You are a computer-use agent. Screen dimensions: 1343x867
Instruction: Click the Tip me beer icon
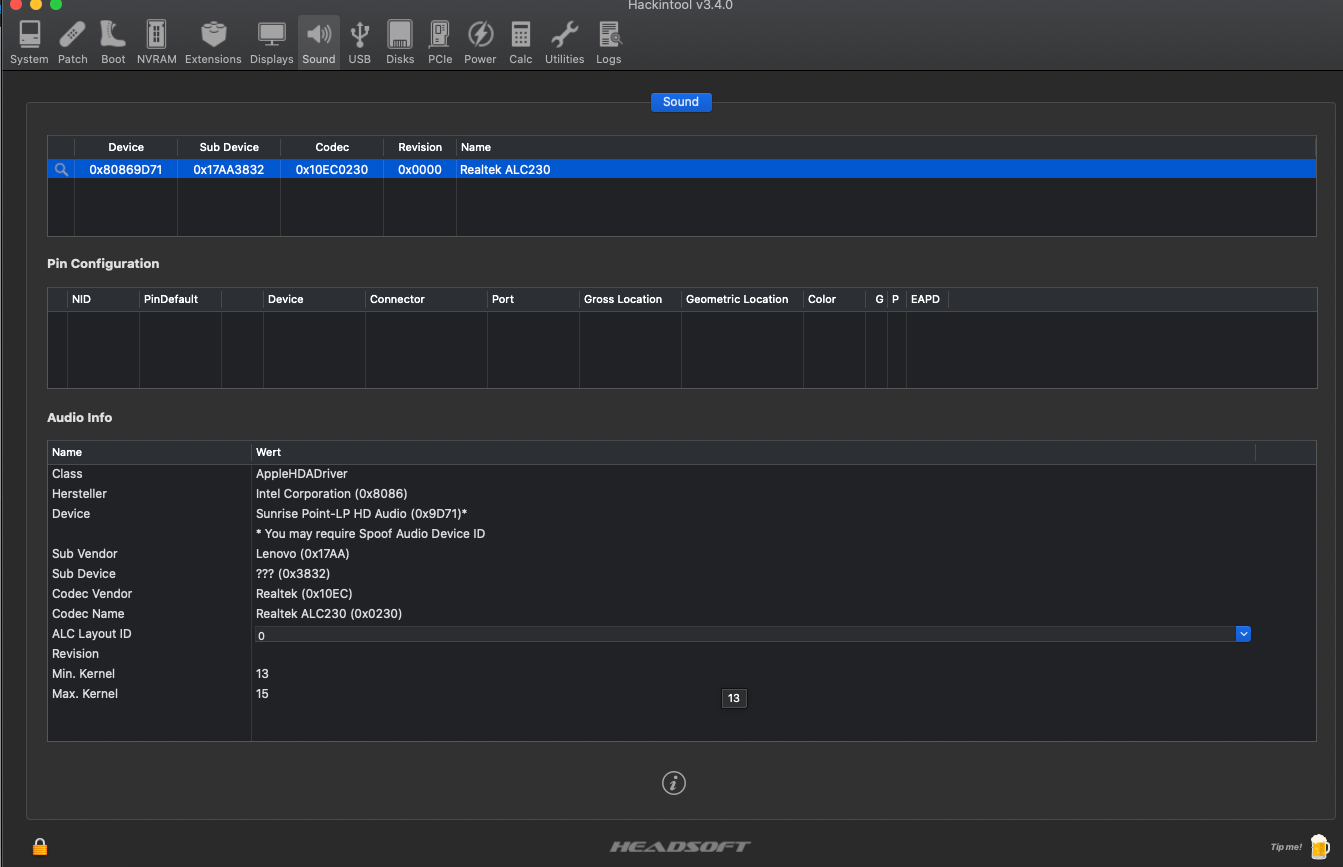click(x=1319, y=846)
